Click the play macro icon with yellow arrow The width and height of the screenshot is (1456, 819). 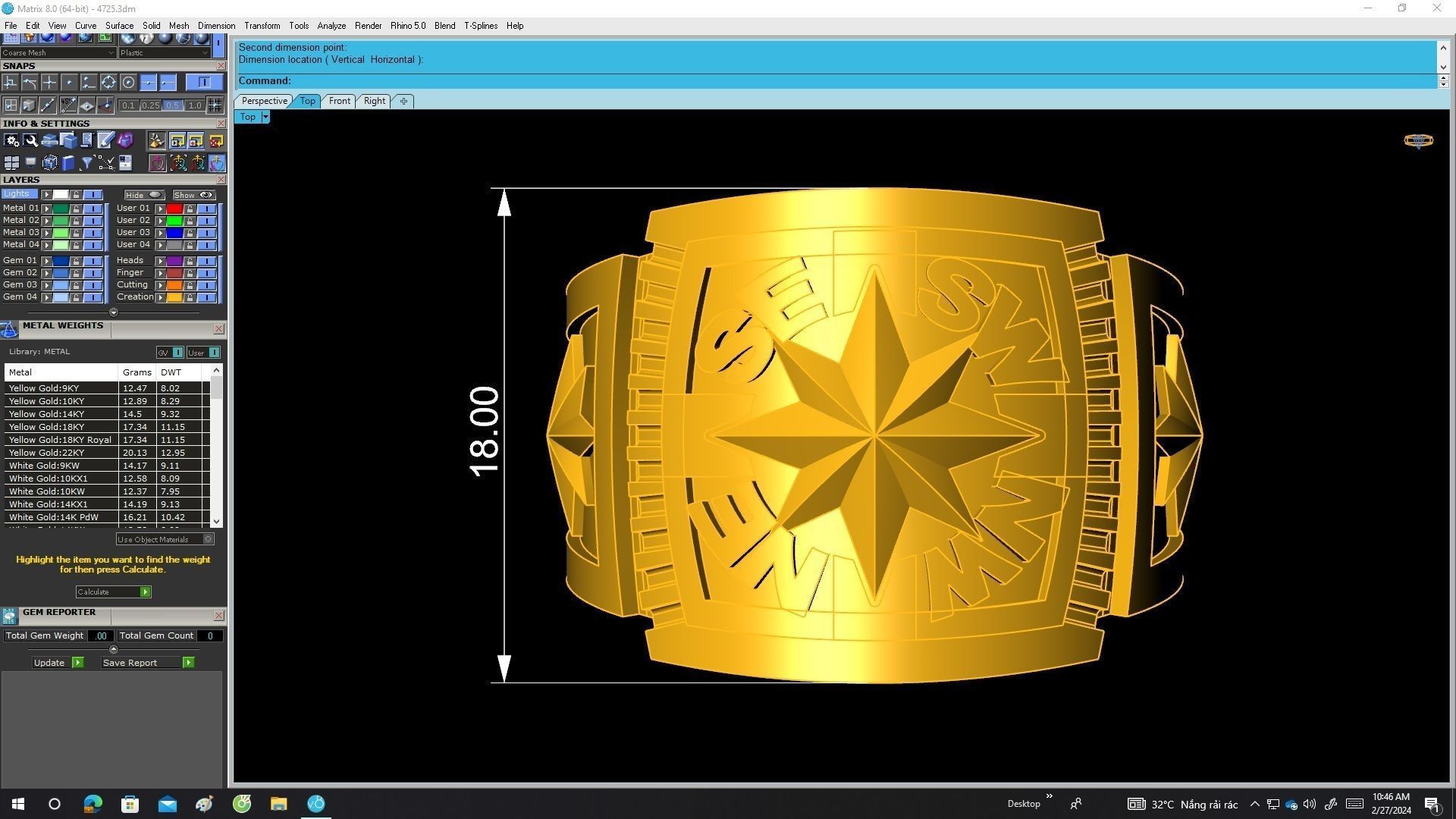pyautogui.click(x=177, y=141)
